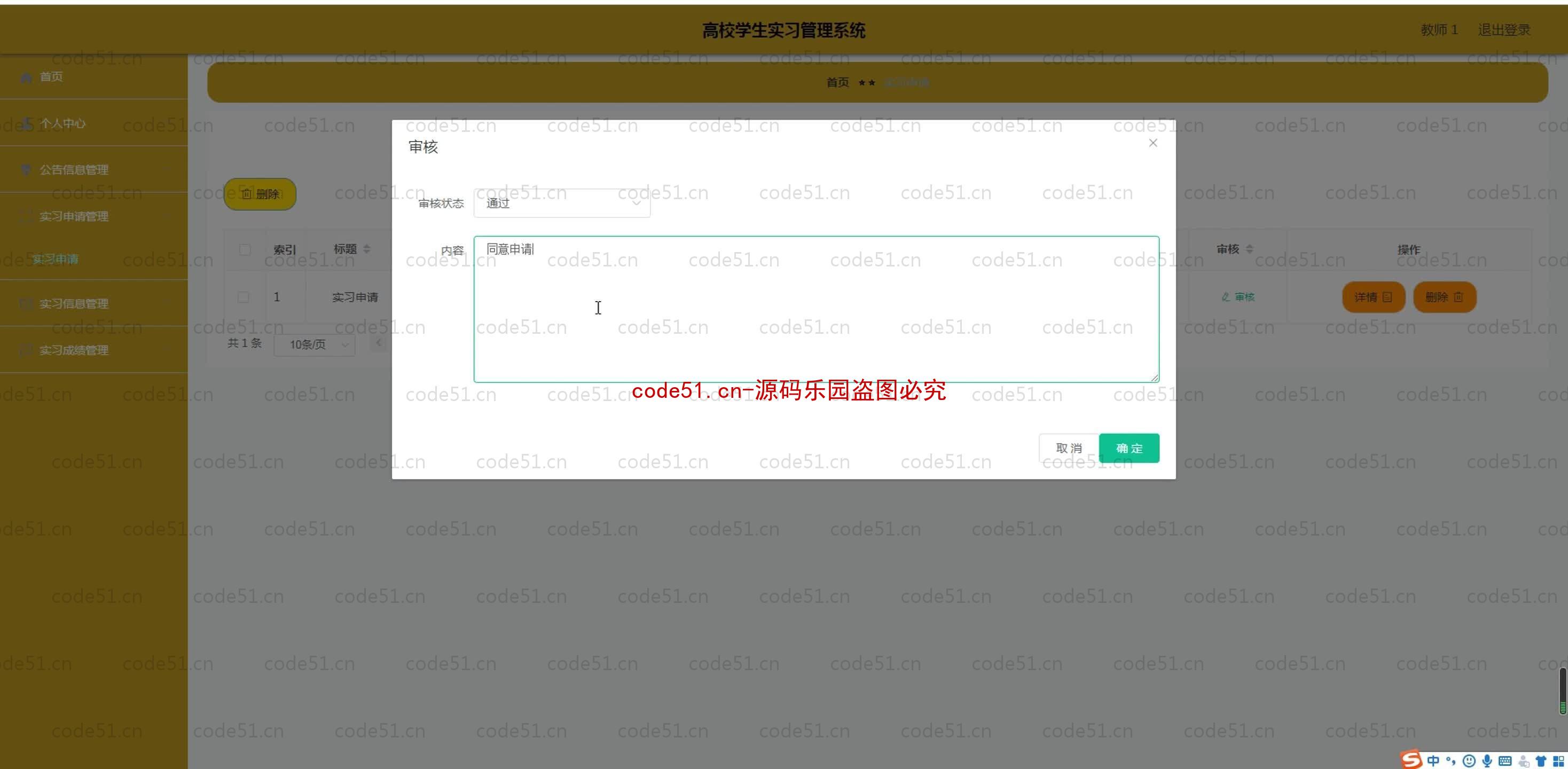Click the 取消 cancel button
Image resolution: width=1568 pixels, height=769 pixels.
tap(1067, 447)
